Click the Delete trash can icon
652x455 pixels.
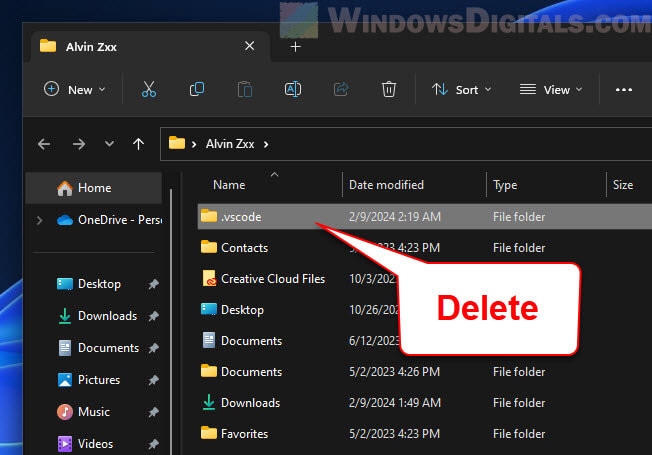[x=389, y=89]
